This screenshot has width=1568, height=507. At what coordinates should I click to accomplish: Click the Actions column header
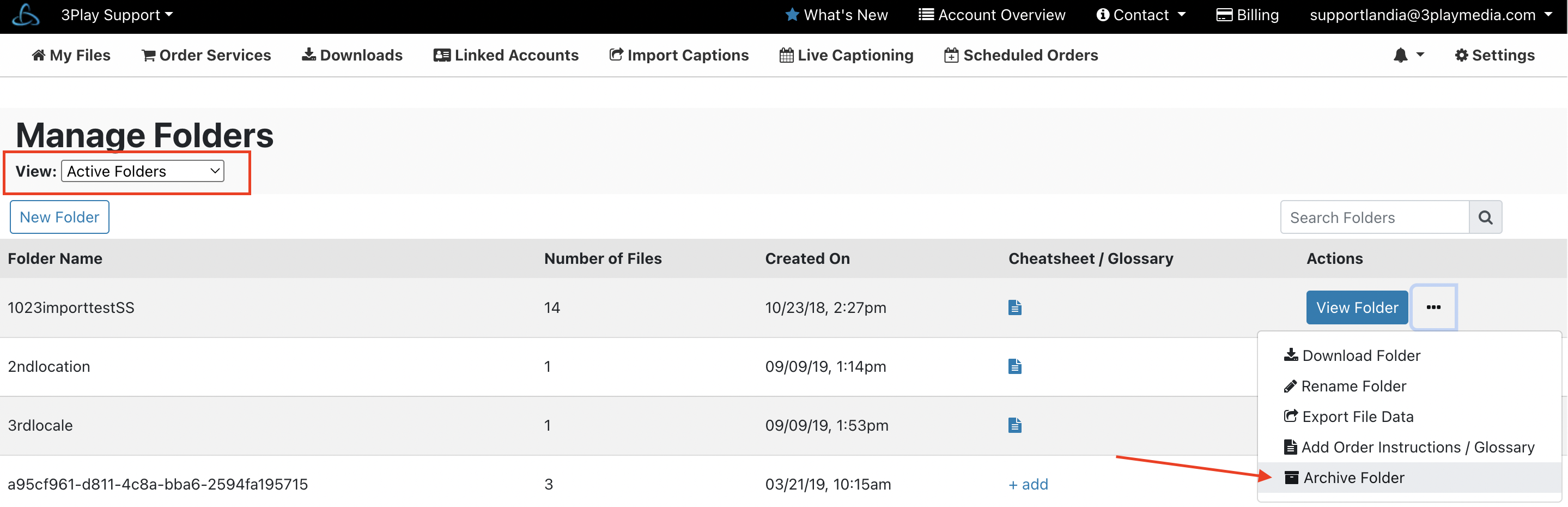(1334, 258)
